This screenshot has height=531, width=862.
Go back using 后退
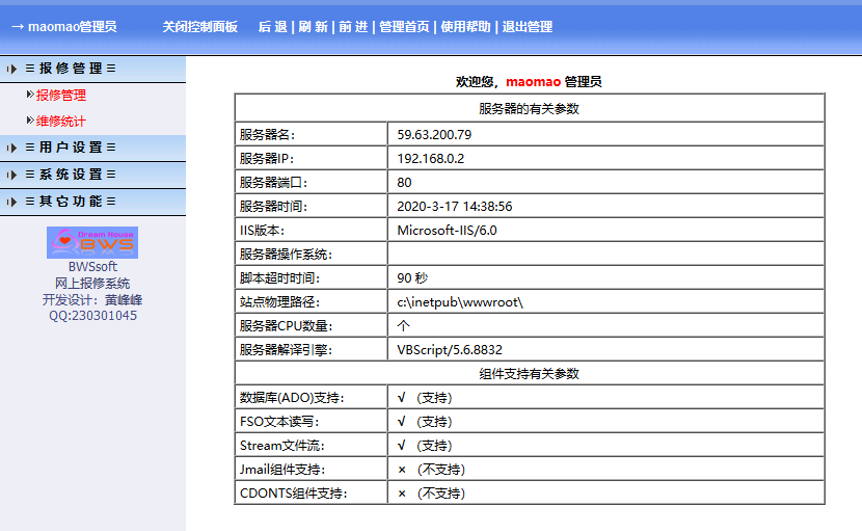272,27
